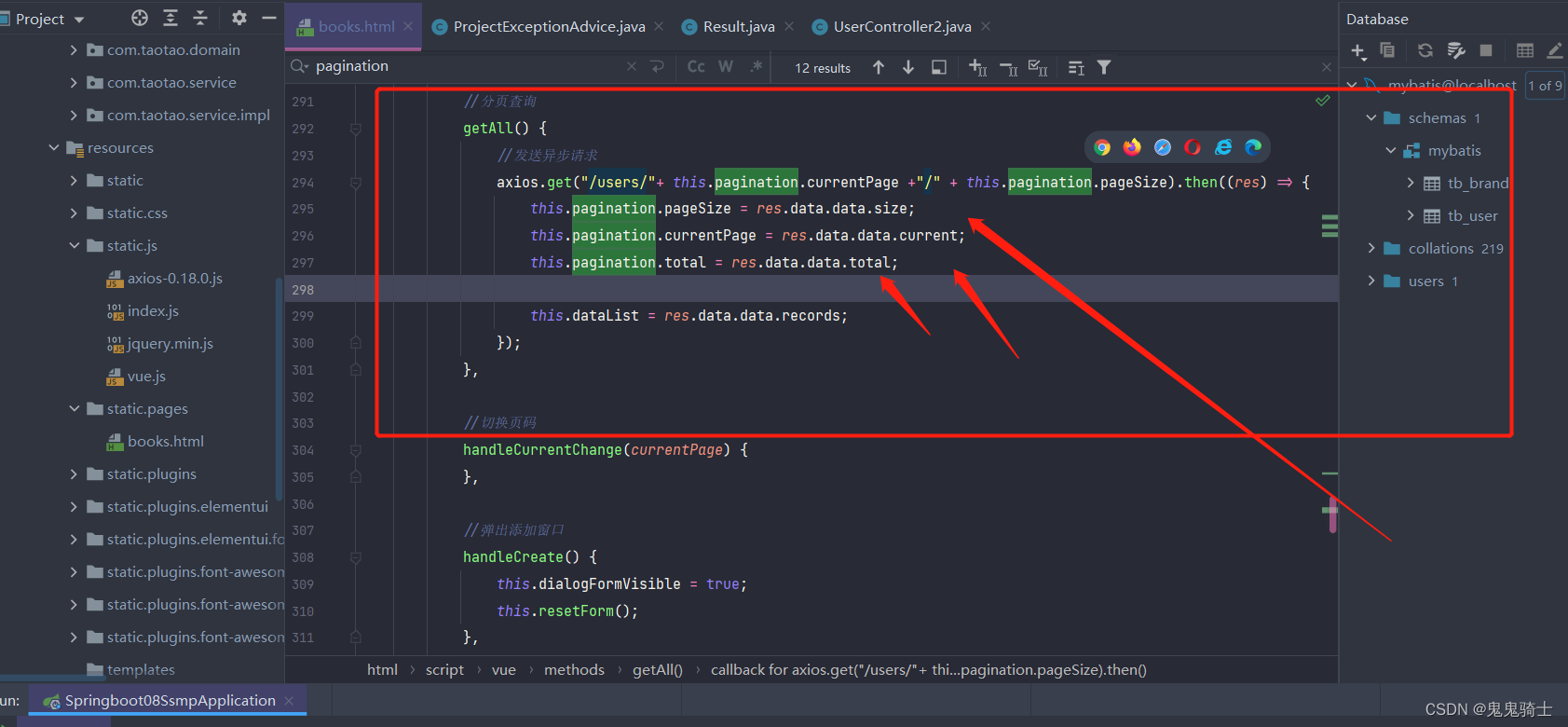The width and height of the screenshot is (1568, 727).
Task: Toggle code folding at line 292
Action: 355,129
